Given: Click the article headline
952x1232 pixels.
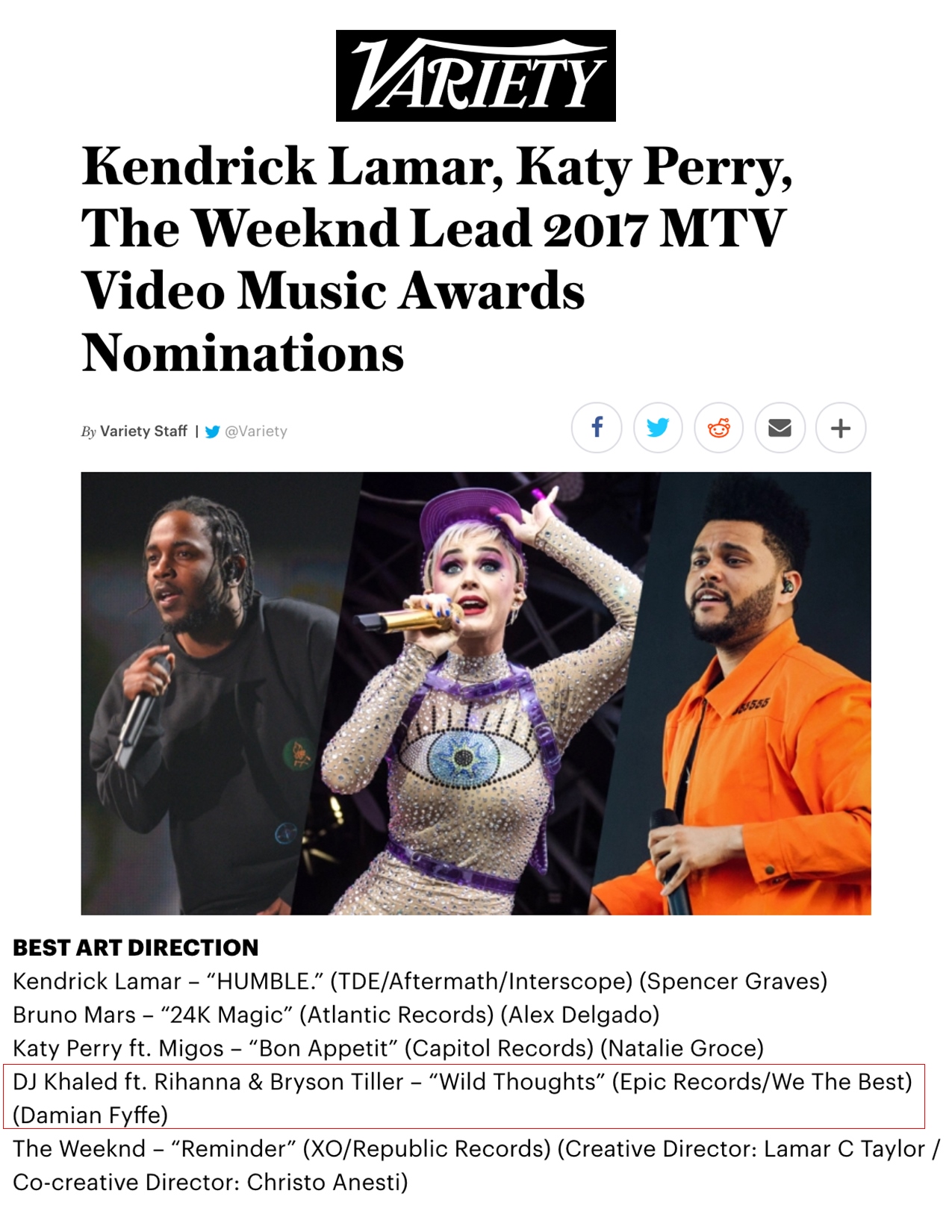Looking at the screenshot, I should [x=437, y=258].
